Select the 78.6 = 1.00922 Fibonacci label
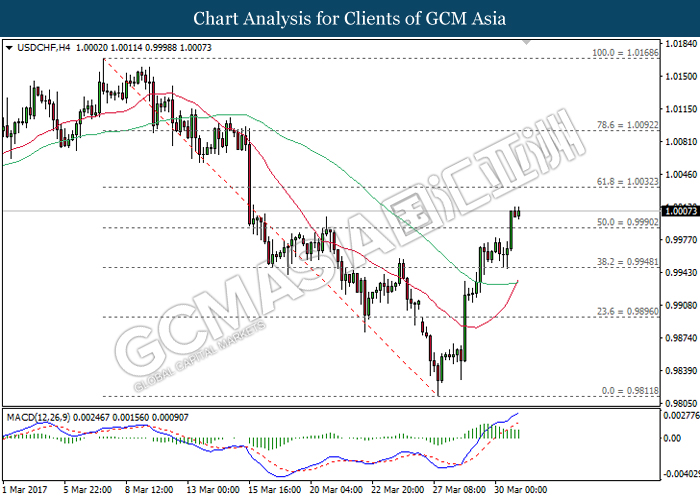This screenshot has height=500, width=700. point(627,125)
